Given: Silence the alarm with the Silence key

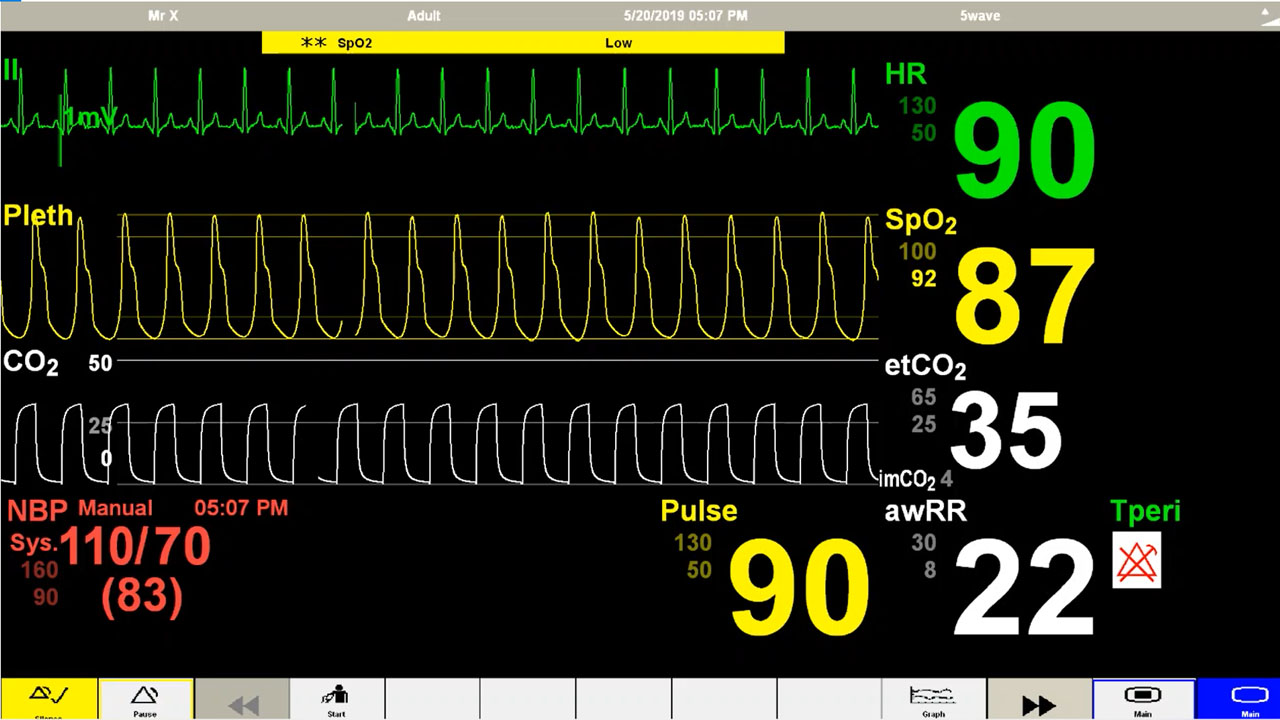Looking at the screenshot, I should click(x=48, y=698).
